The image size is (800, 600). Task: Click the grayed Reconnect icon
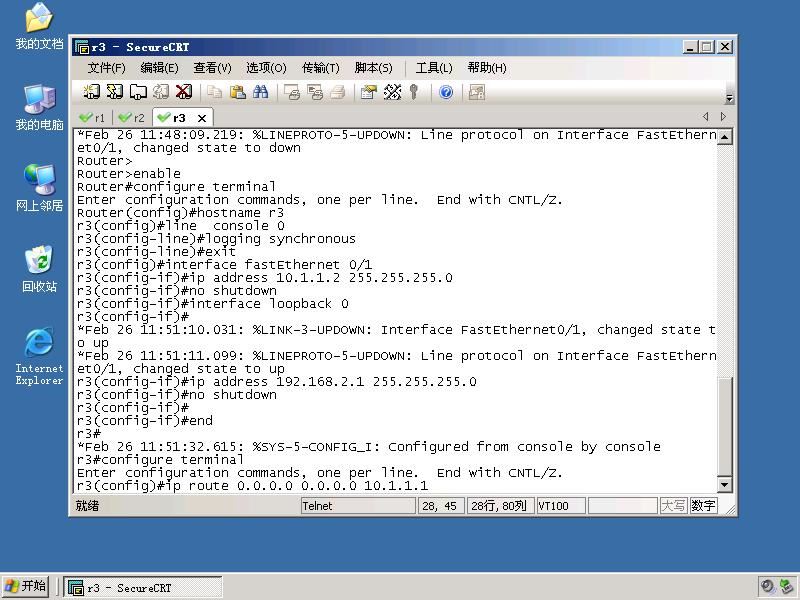click(x=161, y=92)
